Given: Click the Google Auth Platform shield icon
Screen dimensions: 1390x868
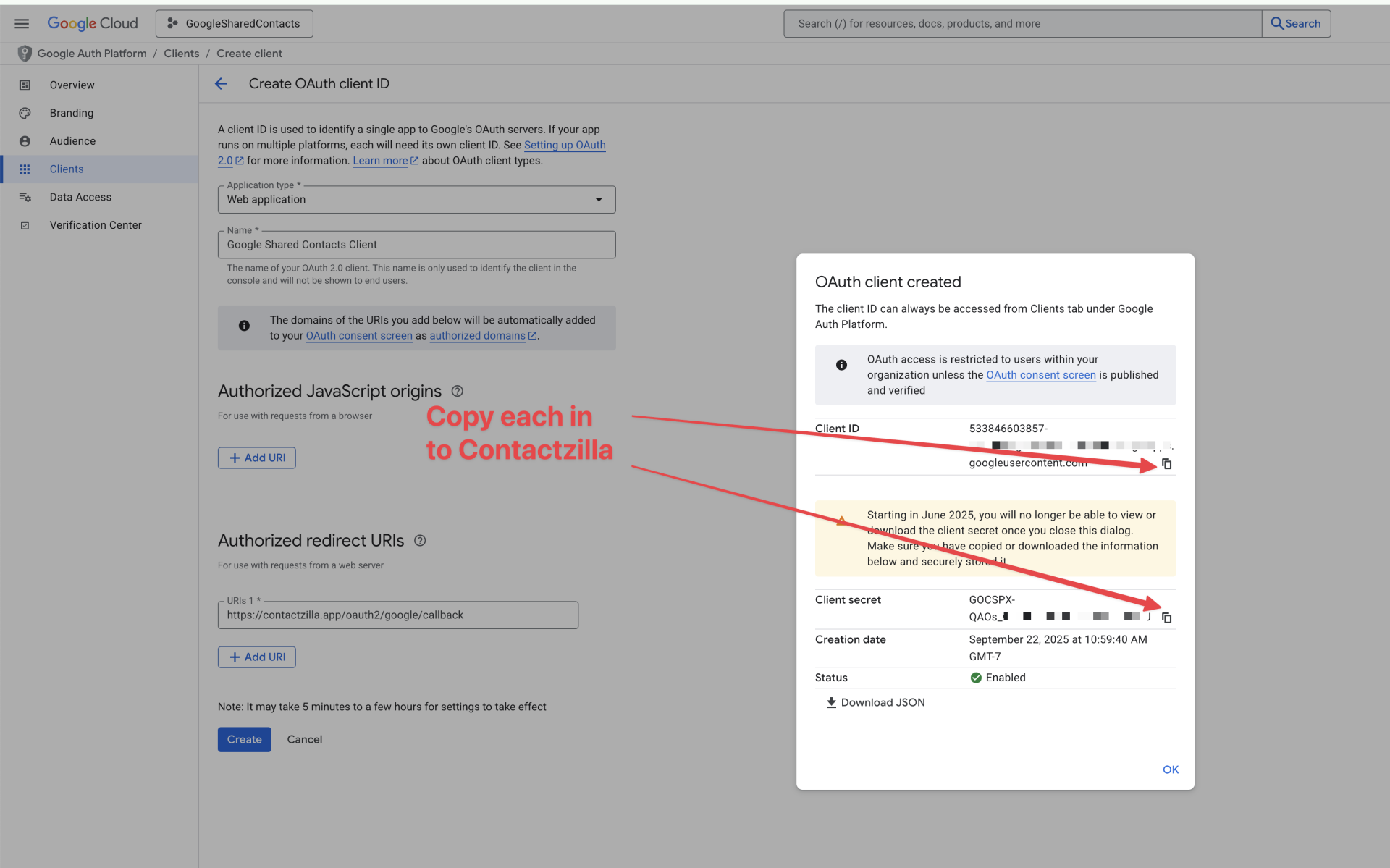Looking at the screenshot, I should tap(25, 54).
